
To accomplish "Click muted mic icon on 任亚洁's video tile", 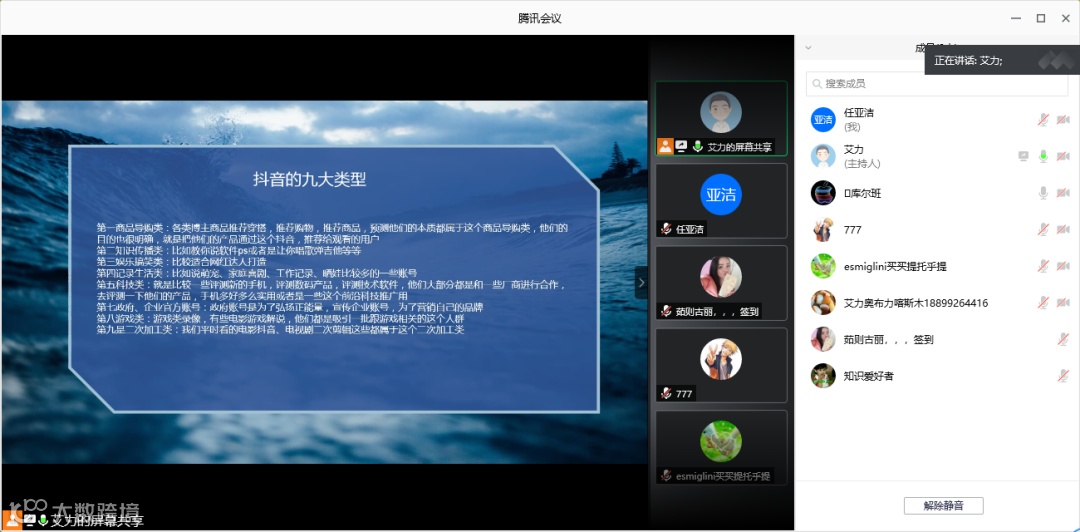I will pyautogui.click(x=665, y=229).
